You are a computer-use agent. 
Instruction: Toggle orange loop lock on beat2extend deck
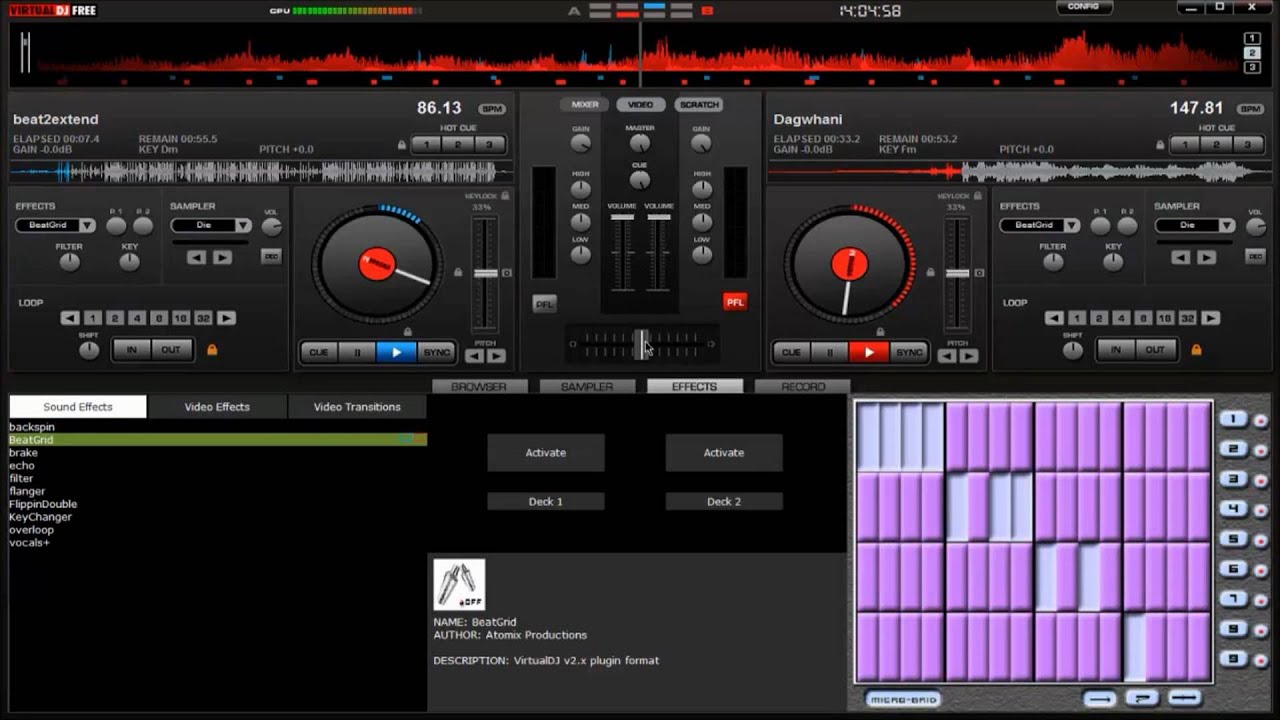[212, 350]
